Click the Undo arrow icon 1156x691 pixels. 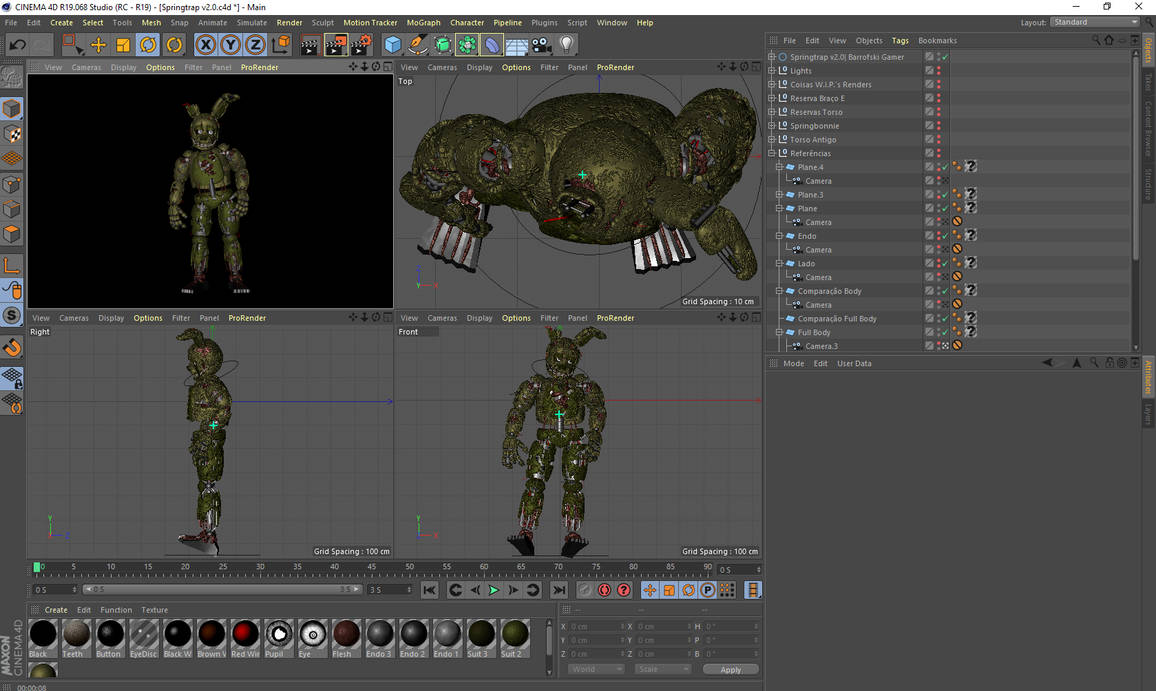pyautogui.click(x=17, y=45)
